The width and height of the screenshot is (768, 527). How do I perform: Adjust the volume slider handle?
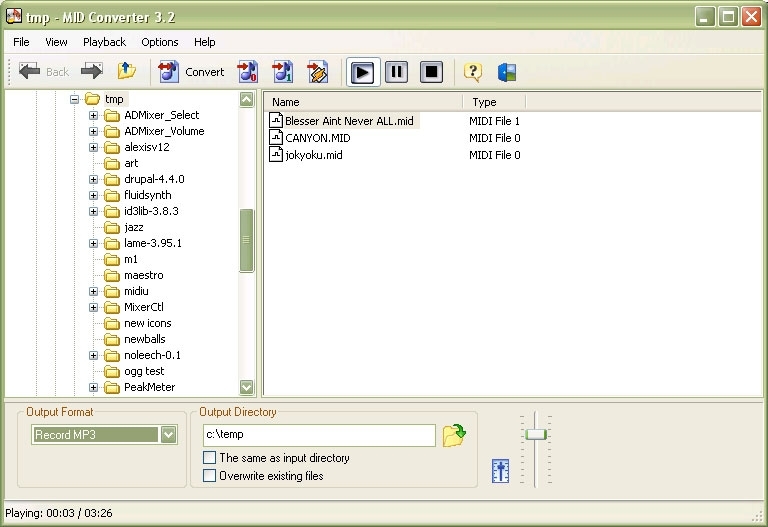[536, 434]
